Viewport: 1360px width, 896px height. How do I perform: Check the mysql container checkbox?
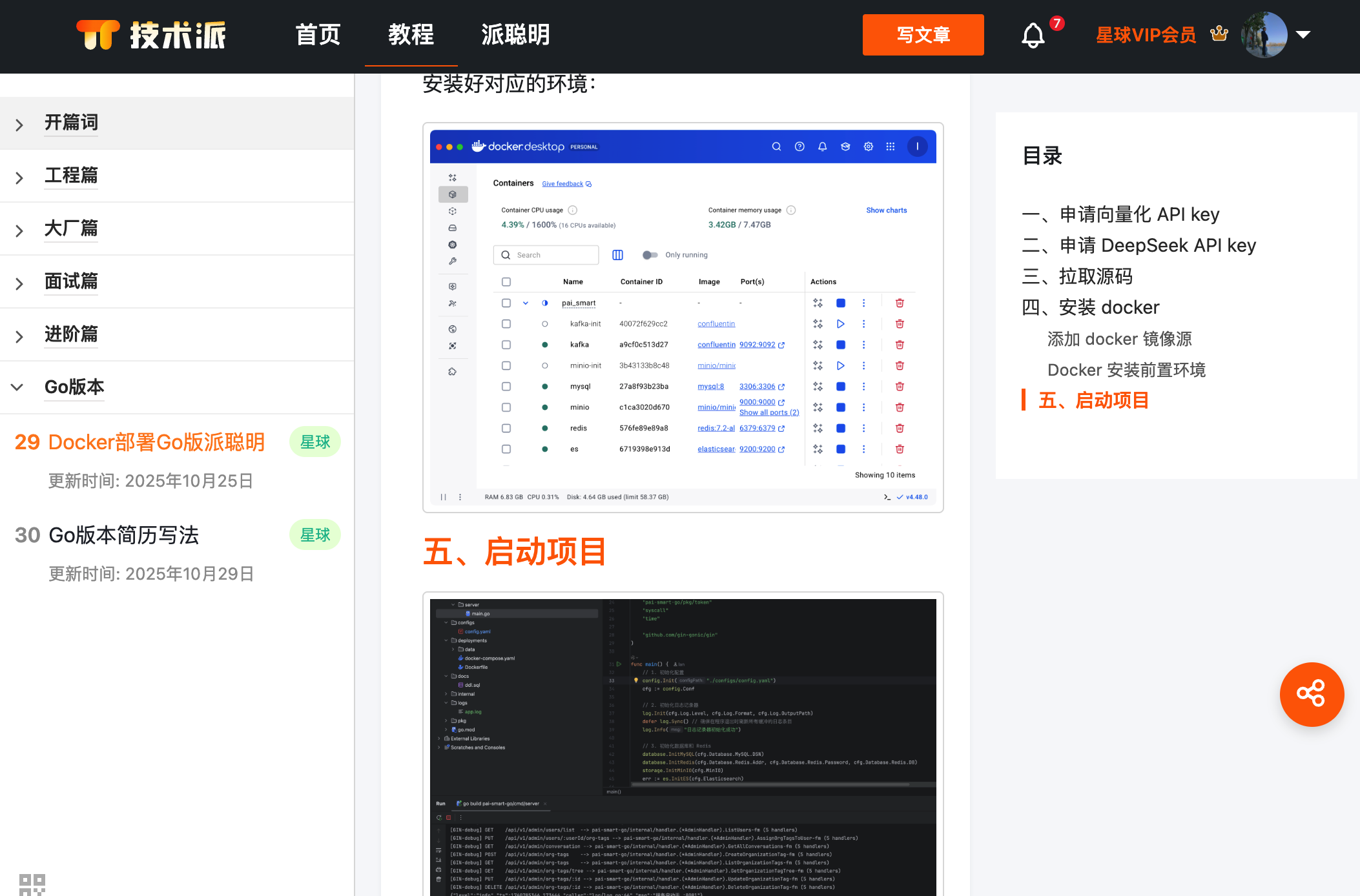[x=506, y=386]
